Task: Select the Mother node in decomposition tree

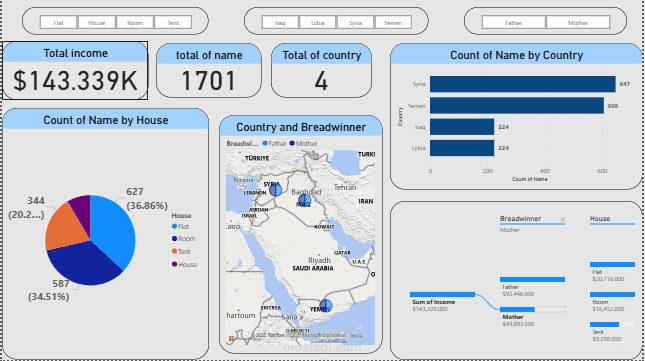Action: [x=532, y=310]
